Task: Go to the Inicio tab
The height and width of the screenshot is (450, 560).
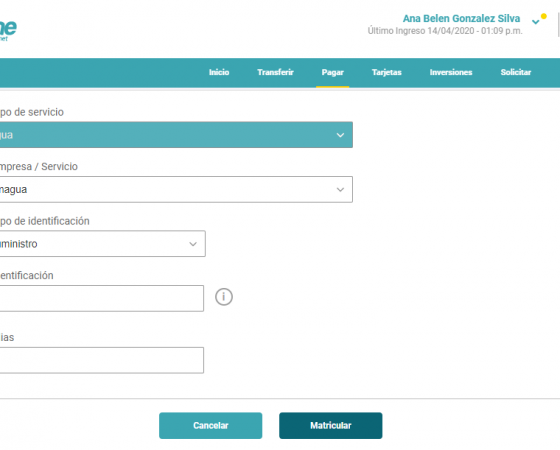Action: click(219, 72)
